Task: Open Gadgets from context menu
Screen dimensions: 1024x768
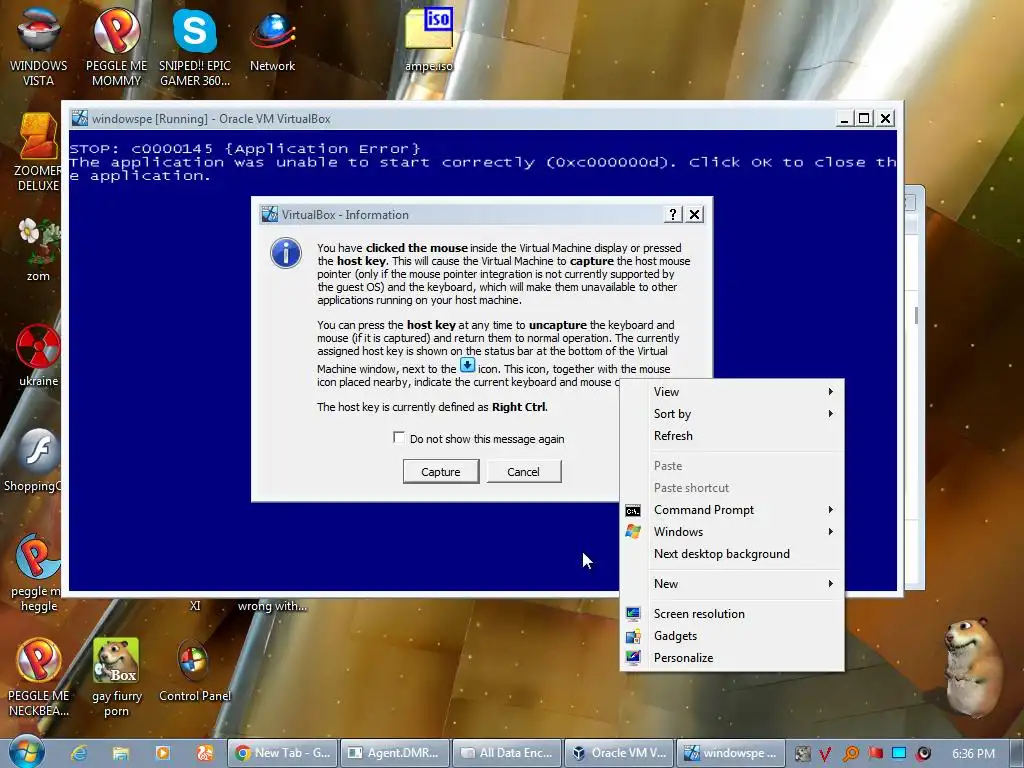Action: pyautogui.click(x=731, y=635)
